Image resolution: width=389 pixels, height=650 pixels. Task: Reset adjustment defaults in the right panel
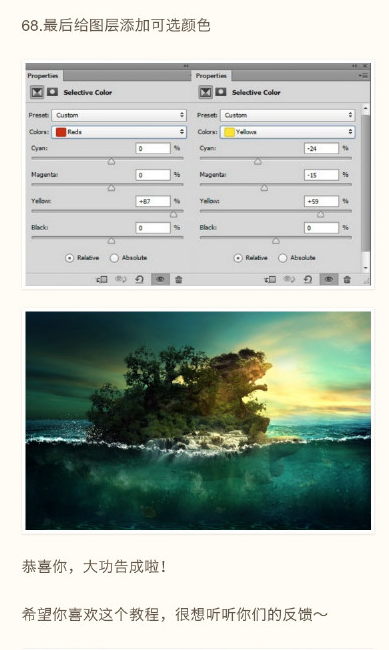pos(308,279)
